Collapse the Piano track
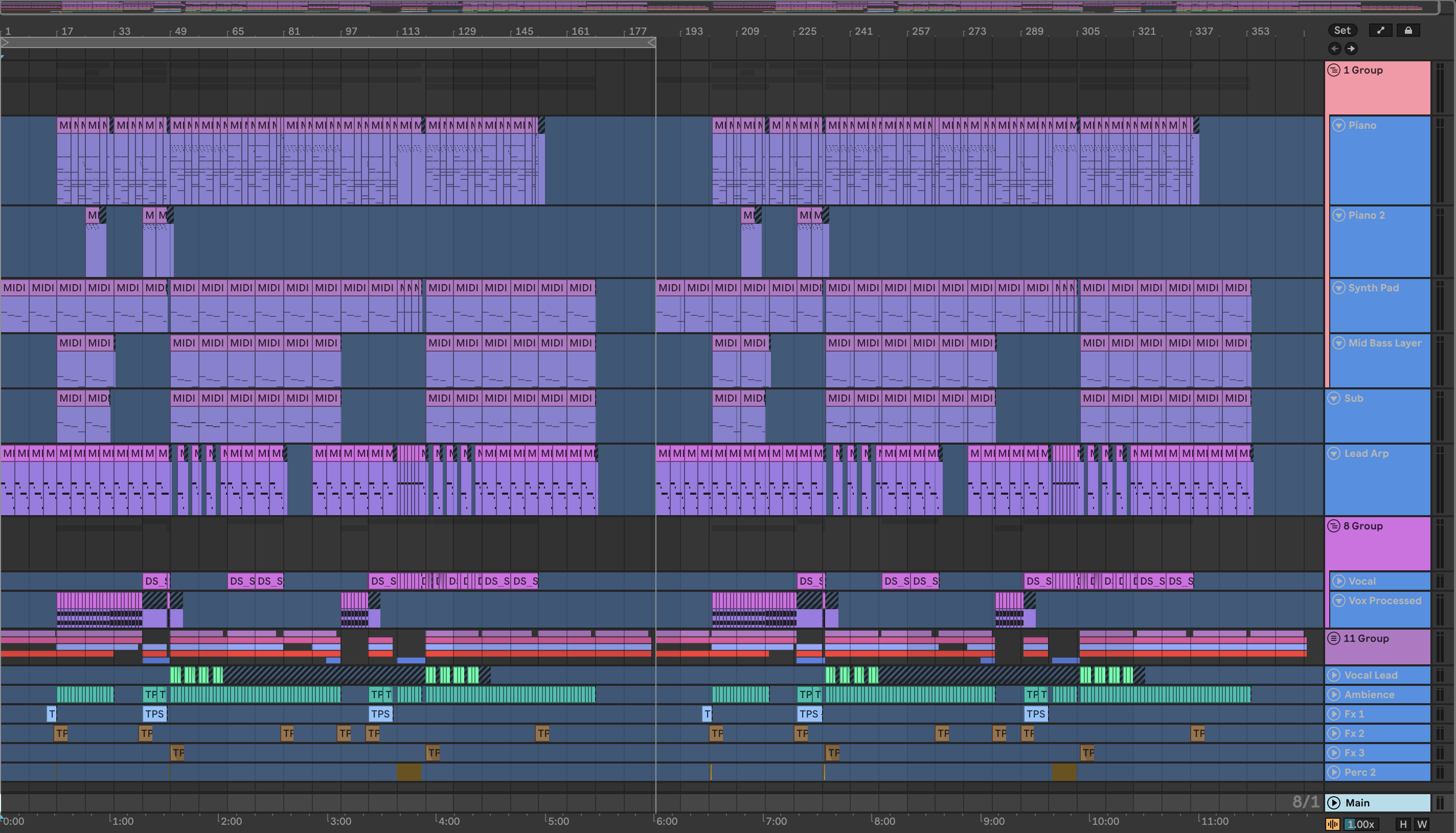This screenshot has width=1456, height=833. [x=1338, y=125]
